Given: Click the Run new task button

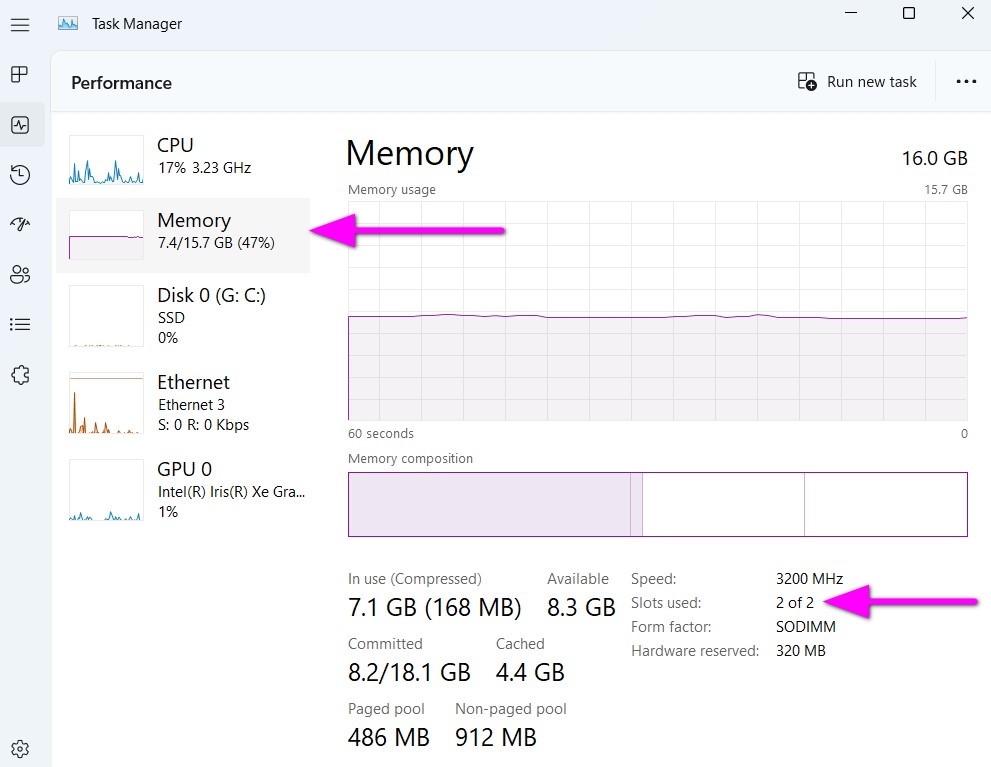Looking at the screenshot, I should pyautogui.click(x=857, y=82).
